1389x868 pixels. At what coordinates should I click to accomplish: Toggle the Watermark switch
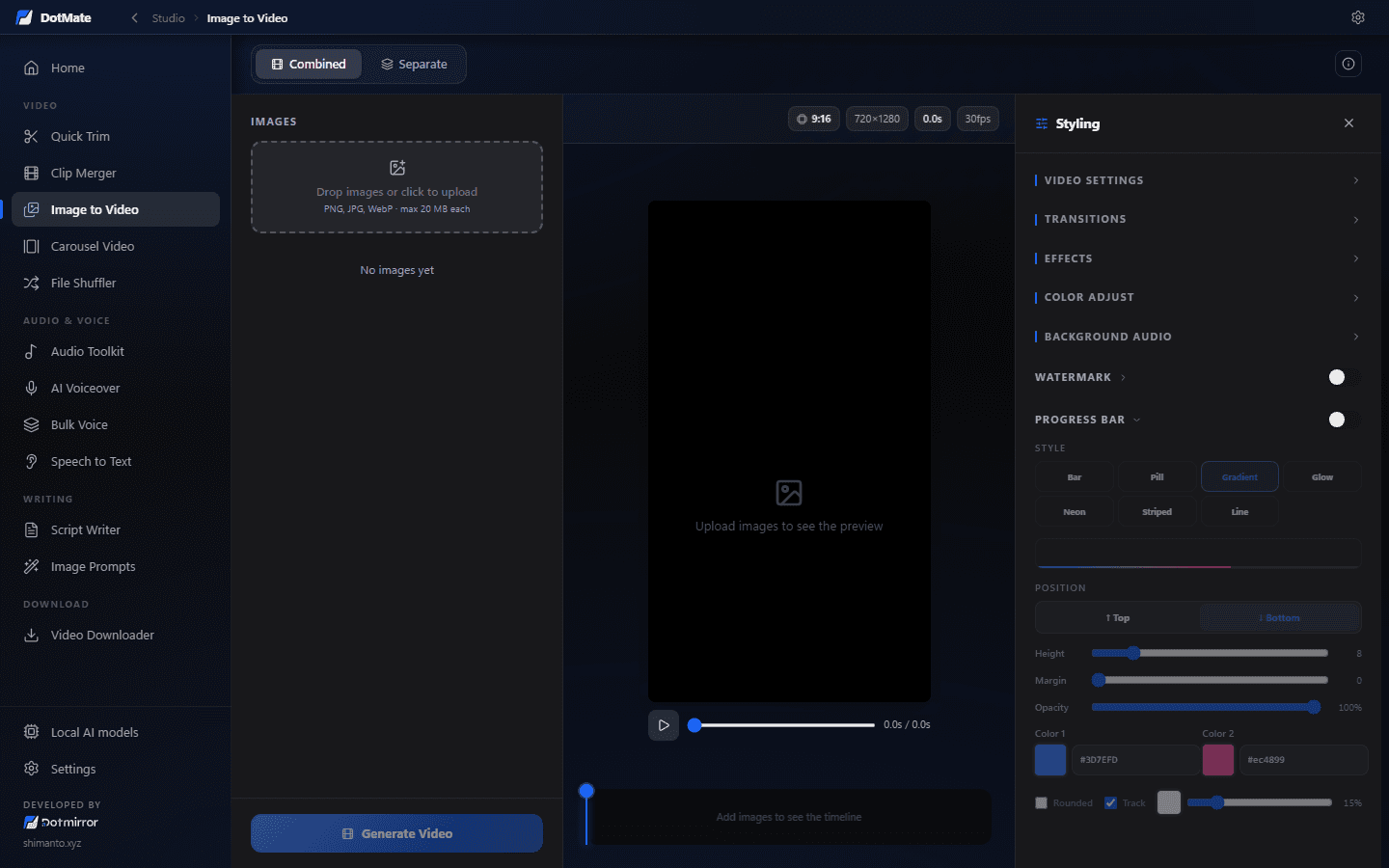pyautogui.click(x=1344, y=377)
